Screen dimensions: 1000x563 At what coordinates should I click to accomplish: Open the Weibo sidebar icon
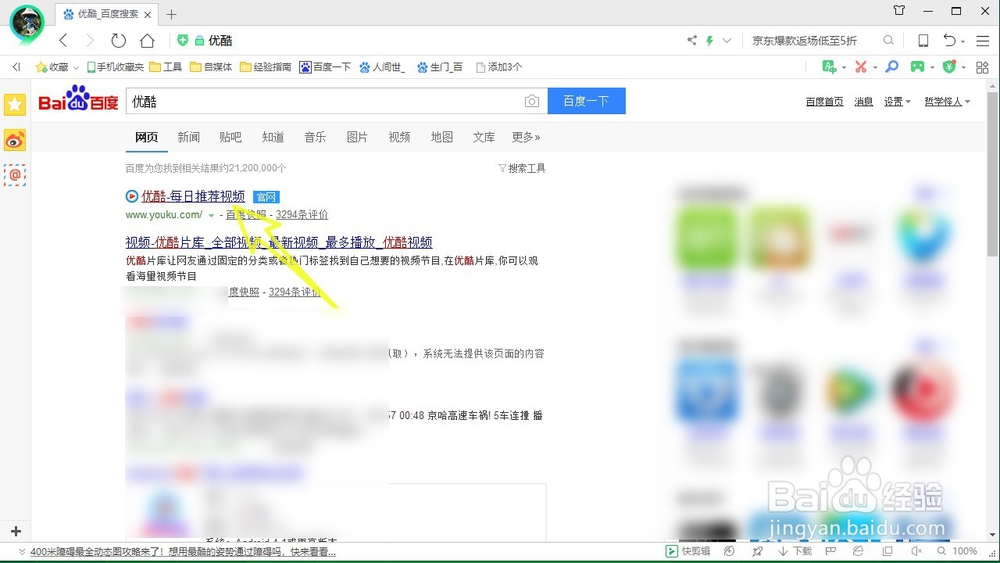tap(15, 140)
